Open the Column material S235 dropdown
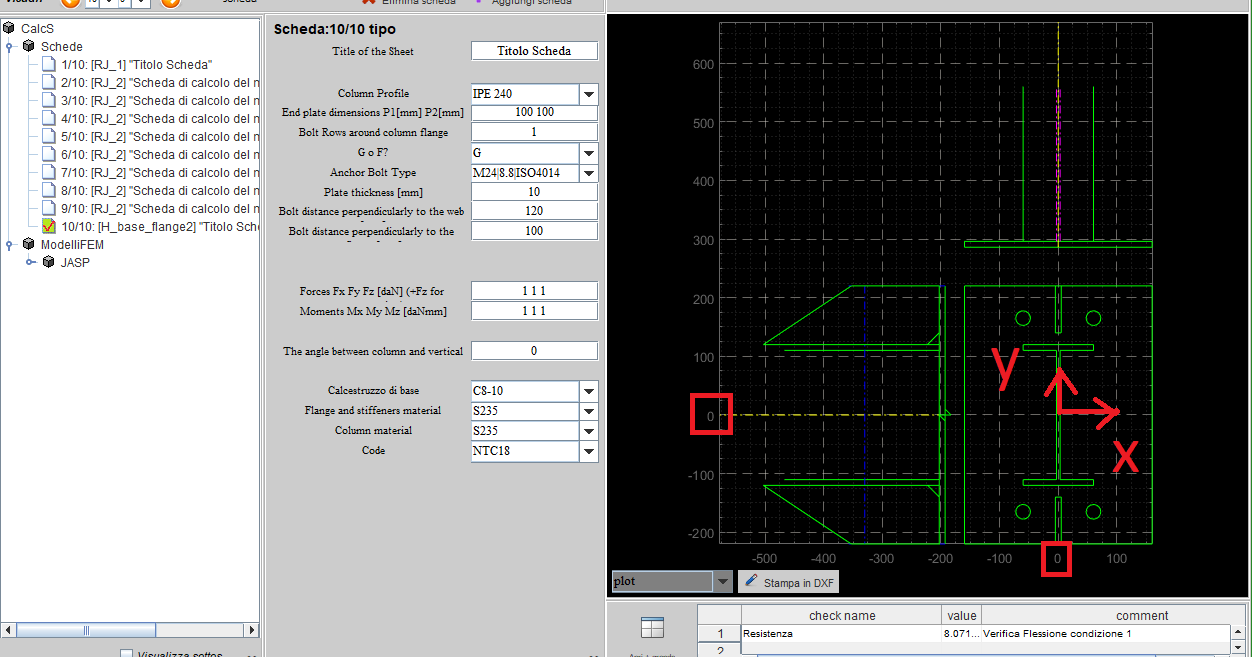Viewport: 1252px width, 657px height. tap(589, 431)
